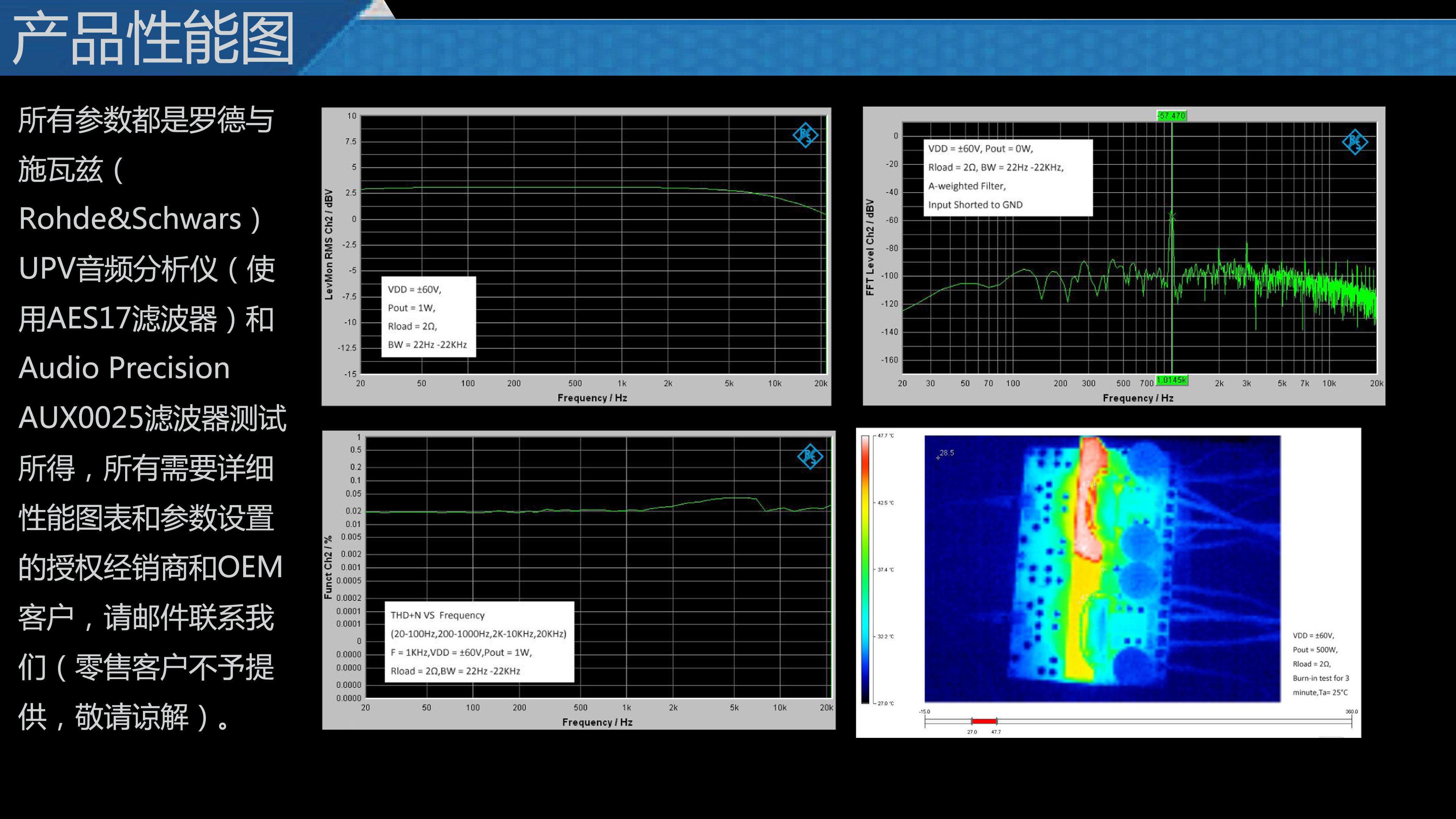The image size is (1456, 819).
Task: Click the thermal camera image of board
Action: click(1102, 568)
